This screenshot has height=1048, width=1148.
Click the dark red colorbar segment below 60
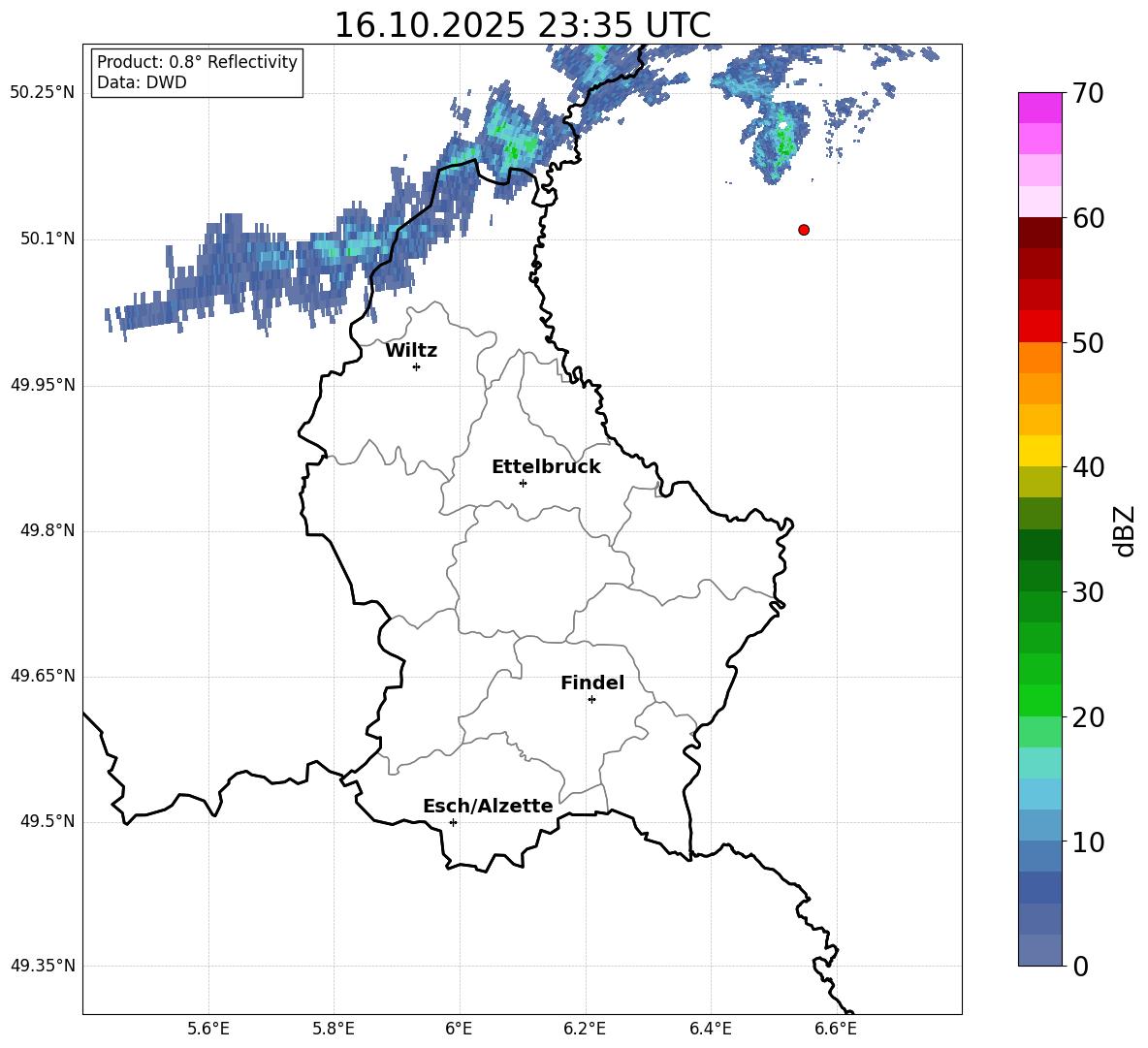(1040, 233)
